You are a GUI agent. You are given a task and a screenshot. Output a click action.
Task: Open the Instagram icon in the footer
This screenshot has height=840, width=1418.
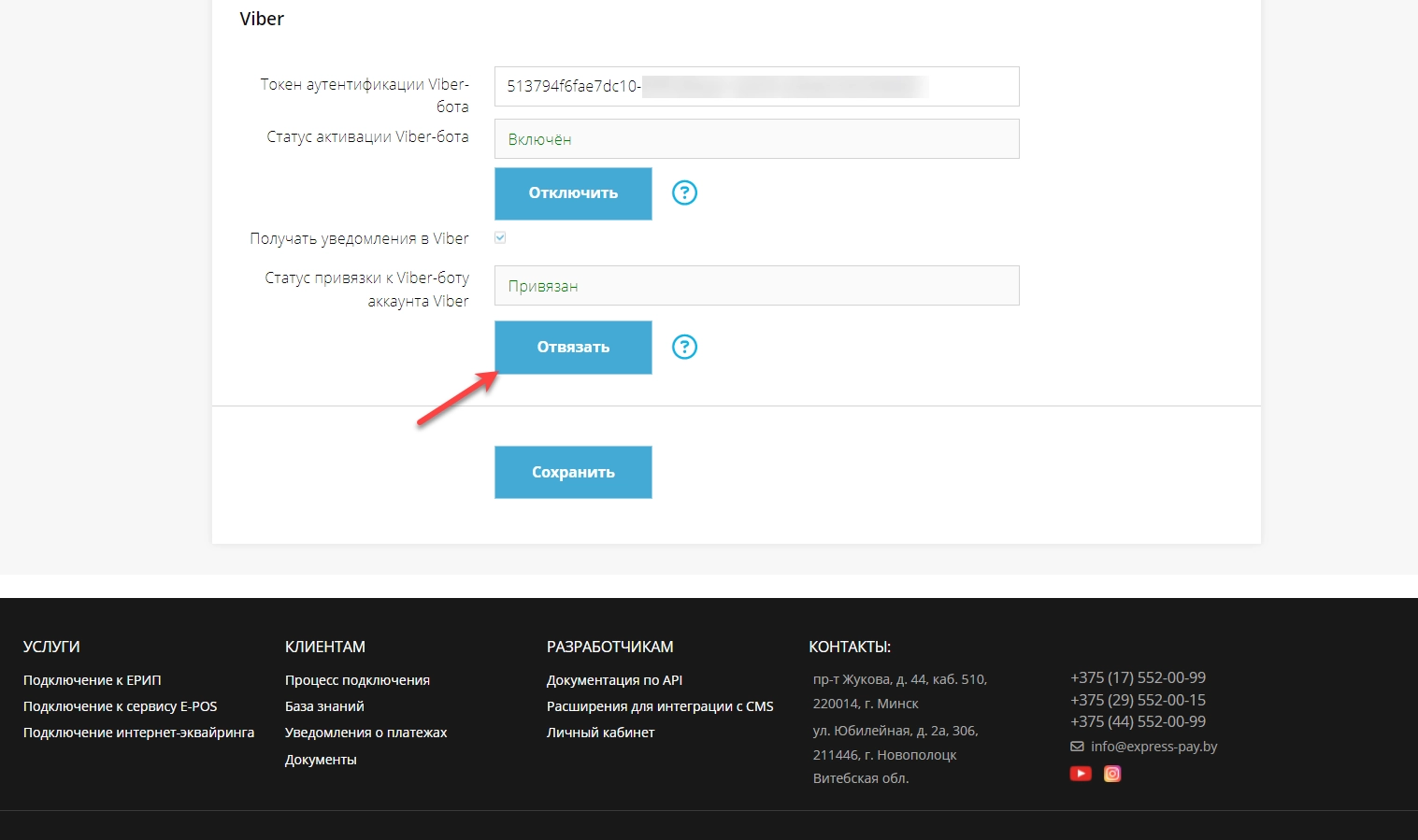1112,774
